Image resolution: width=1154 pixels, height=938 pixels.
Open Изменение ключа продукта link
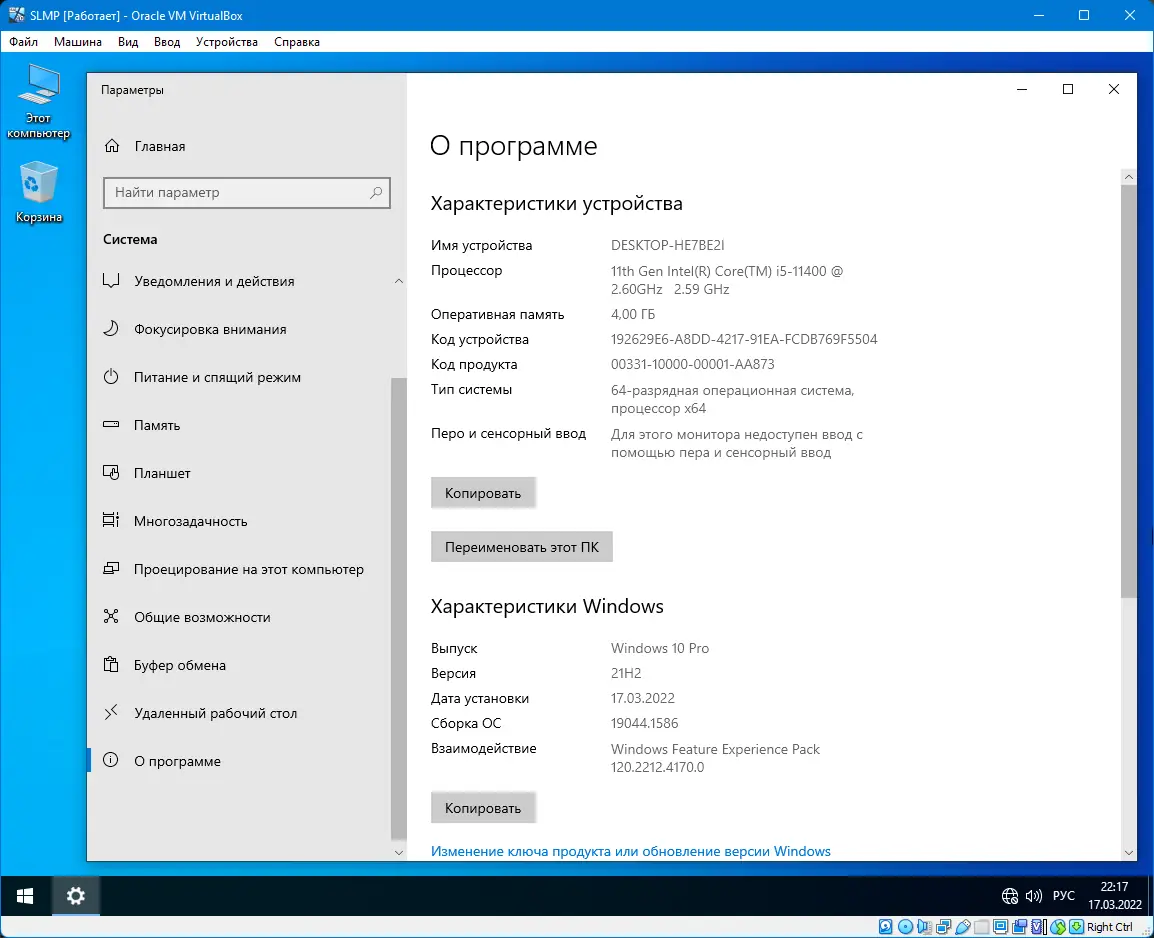coord(631,851)
